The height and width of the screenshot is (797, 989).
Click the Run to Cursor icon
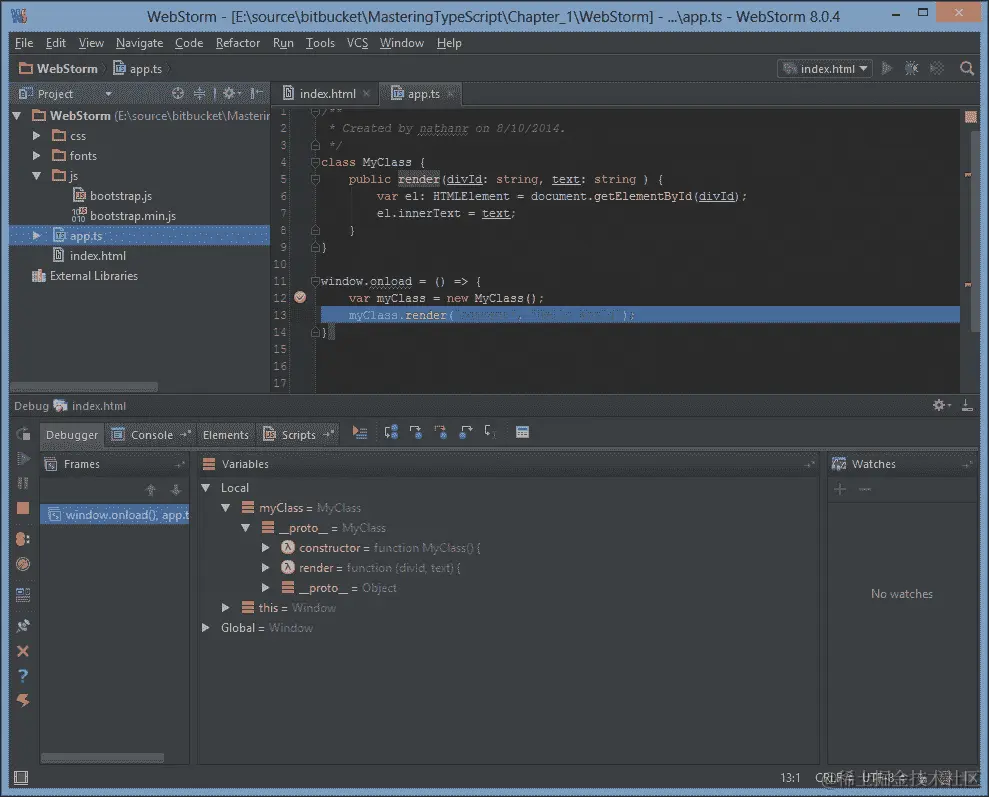click(490, 432)
